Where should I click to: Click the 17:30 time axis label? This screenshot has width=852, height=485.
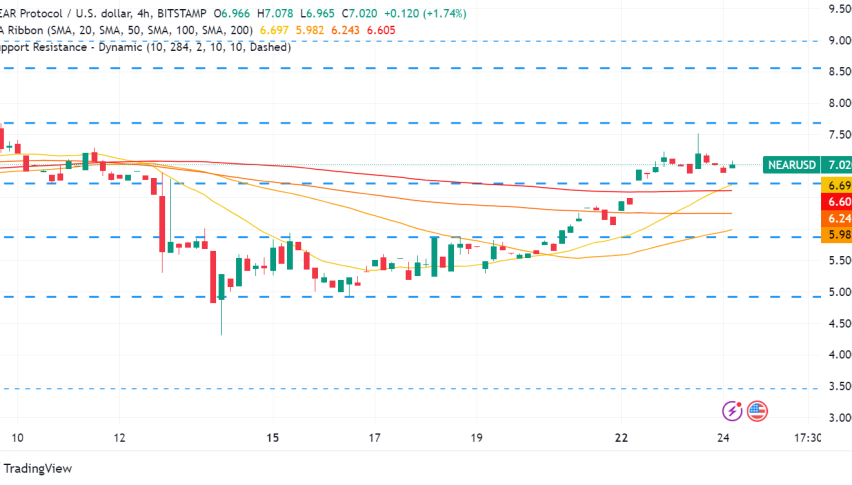pyautogui.click(x=807, y=438)
